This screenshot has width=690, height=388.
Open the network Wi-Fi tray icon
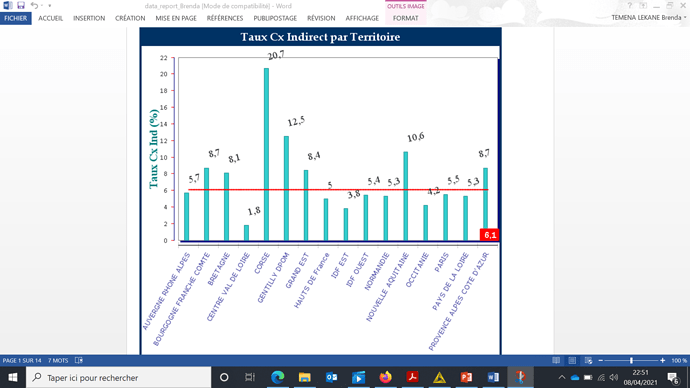[601, 377]
